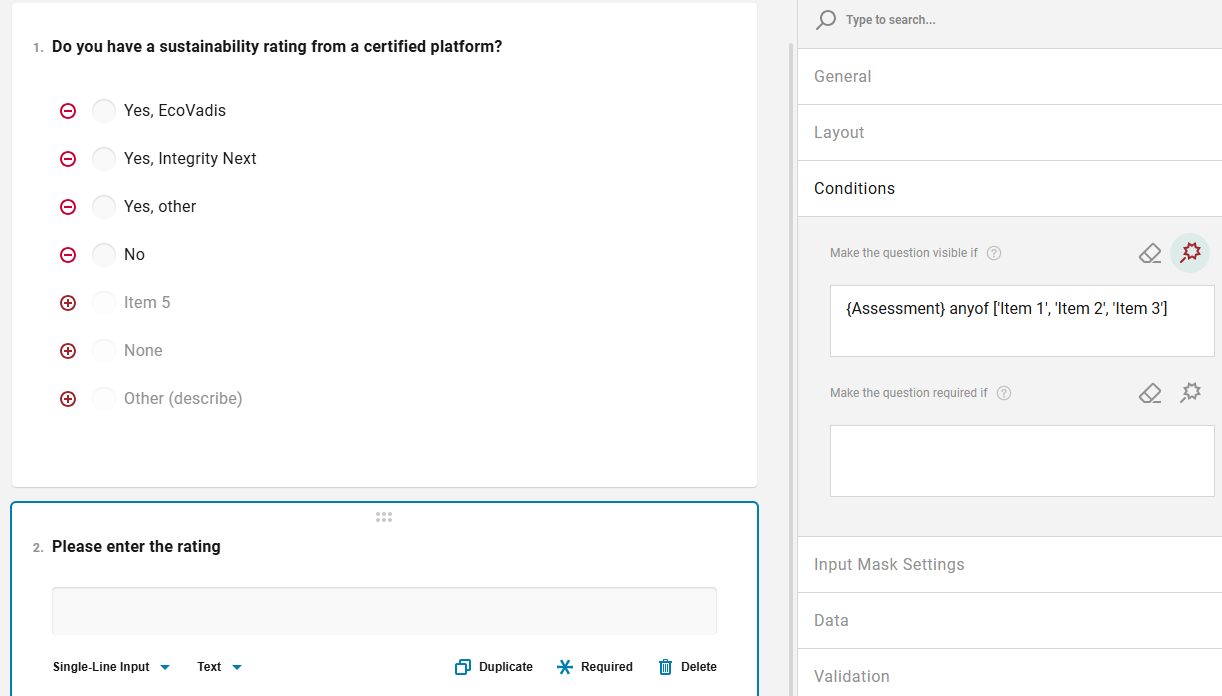Add the 'Other (describe)' option
This screenshot has height=696, width=1222.
click(x=68, y=399)
